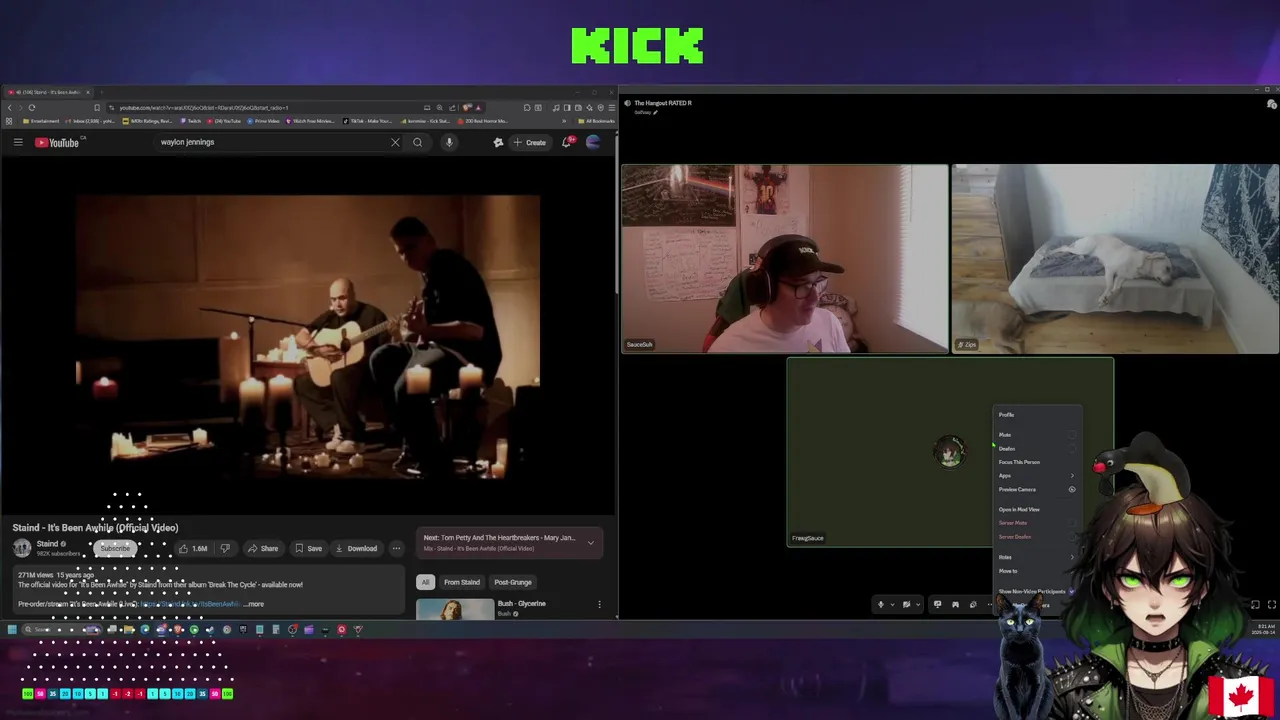
Task: Show hidden bookmarks with the overflow chevron
Action: coord(564,121)
